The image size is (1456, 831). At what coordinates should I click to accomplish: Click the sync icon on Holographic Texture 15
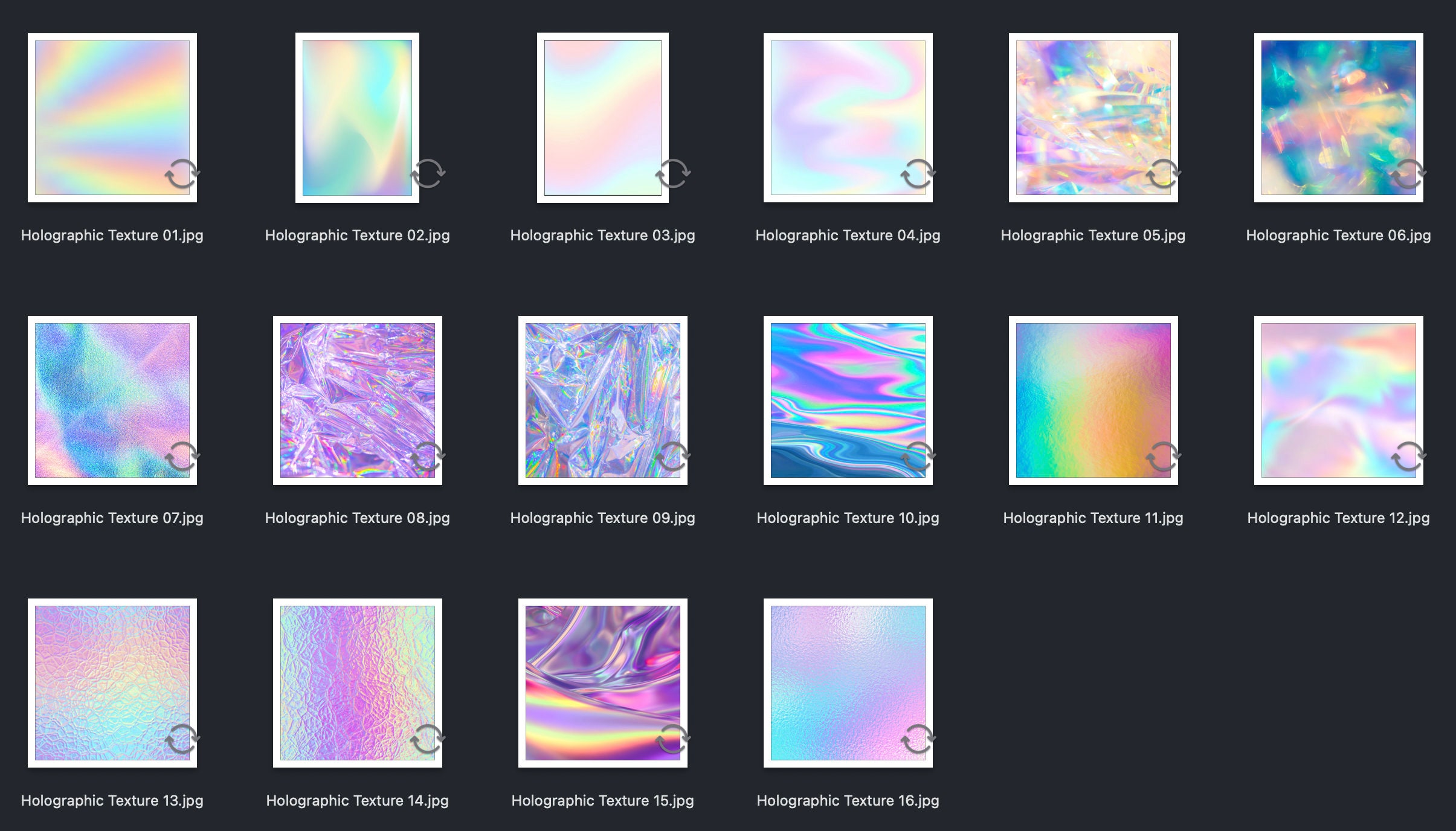click(x=673, y=739)
